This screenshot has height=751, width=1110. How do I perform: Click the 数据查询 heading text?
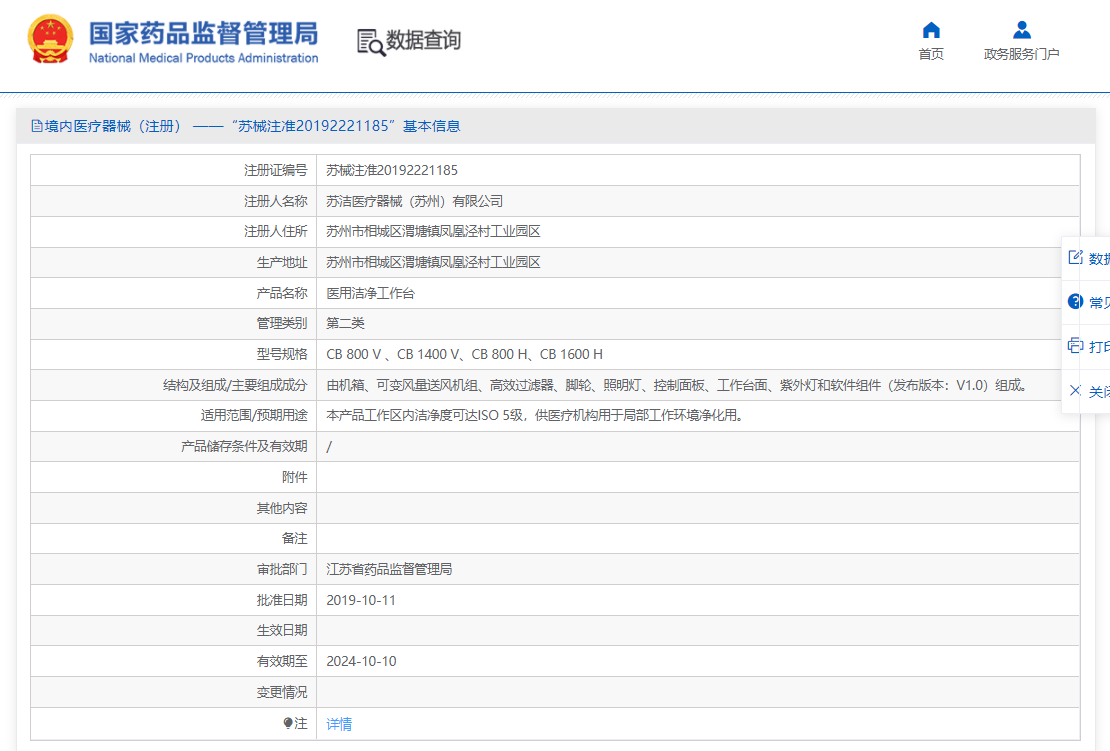coord(424,41)
